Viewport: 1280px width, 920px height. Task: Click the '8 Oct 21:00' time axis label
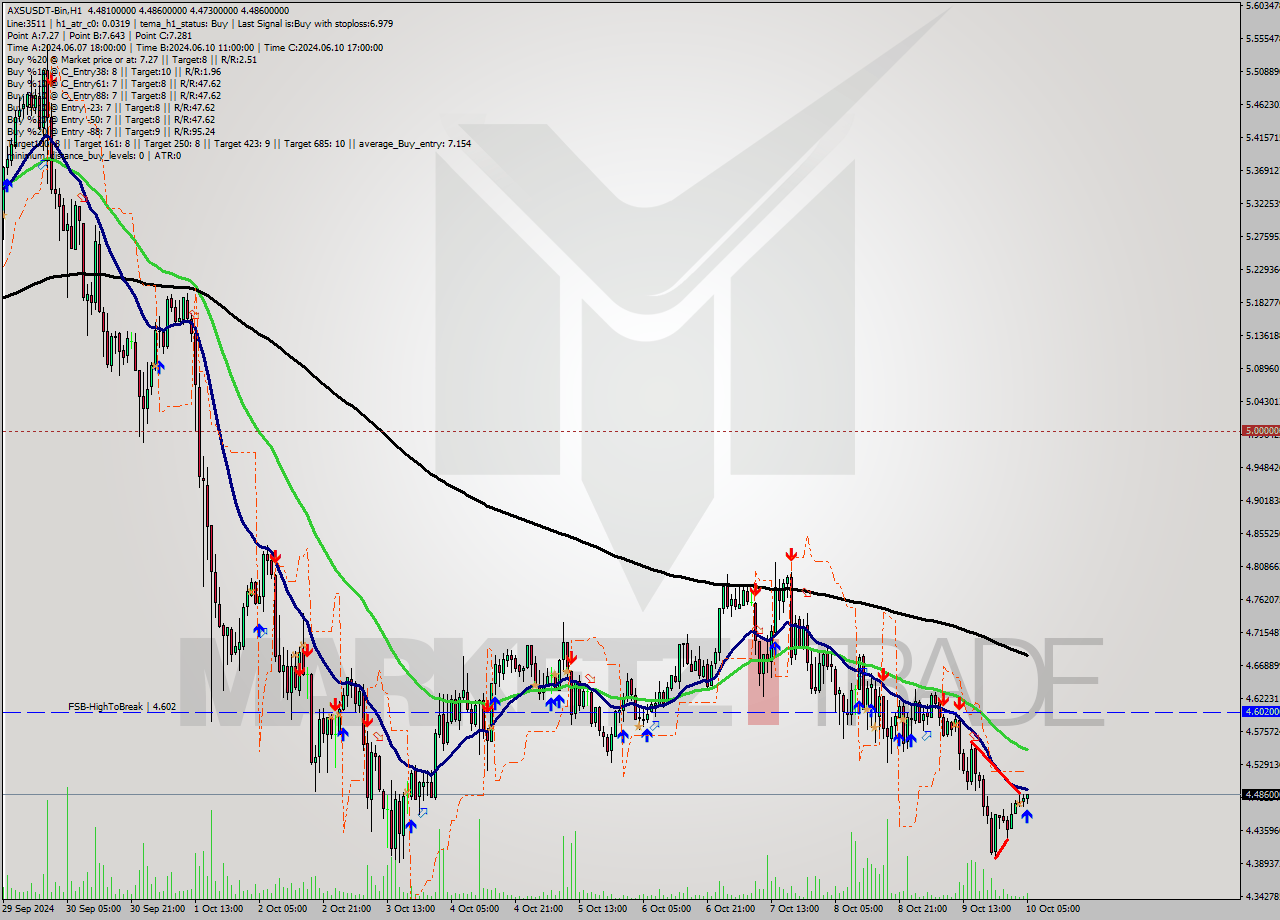point(925,909)
